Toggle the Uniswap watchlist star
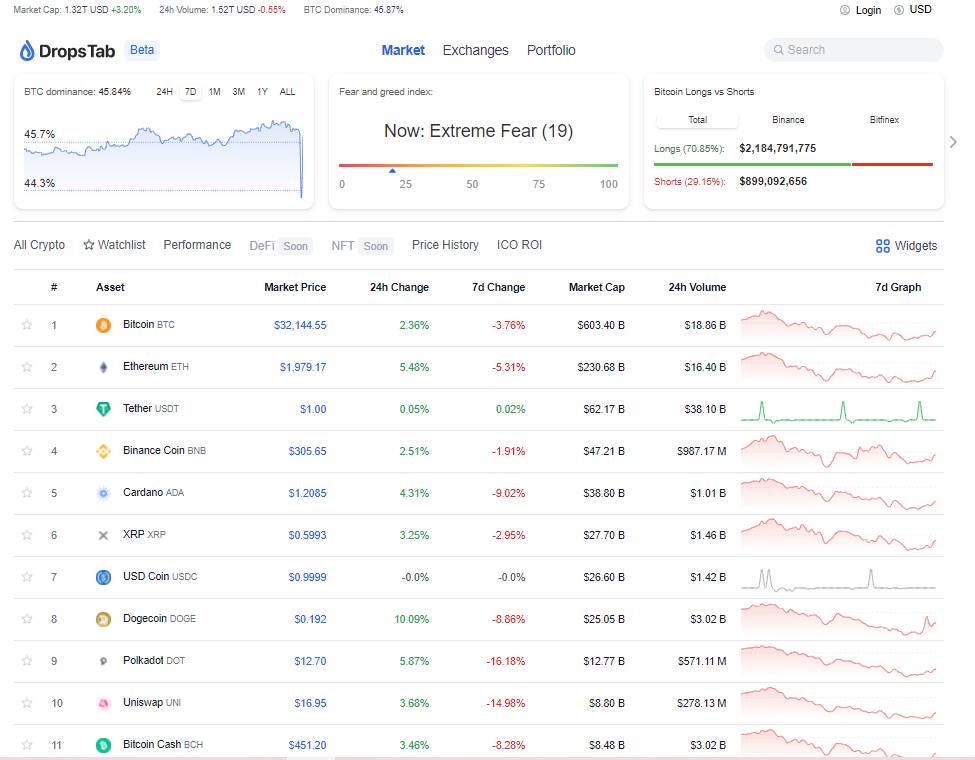975x760 pixels. [27, 703]
